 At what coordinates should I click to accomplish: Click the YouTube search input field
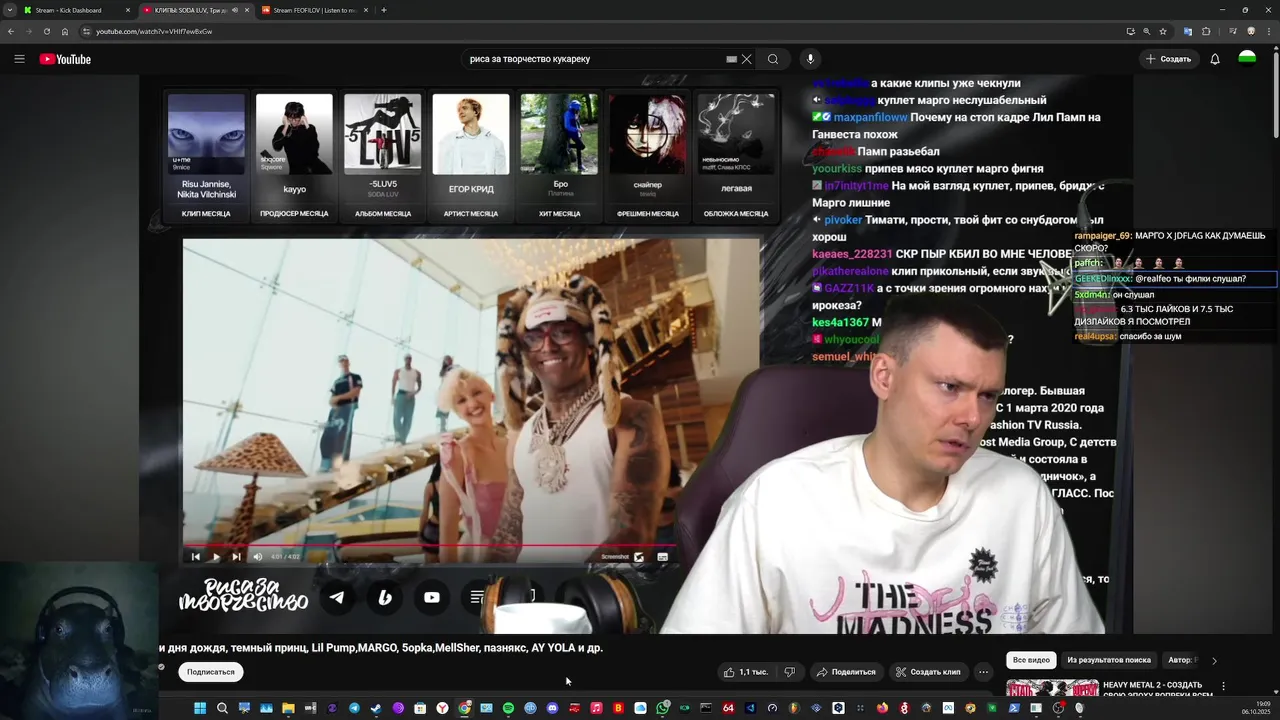click(x=595, y=59)
